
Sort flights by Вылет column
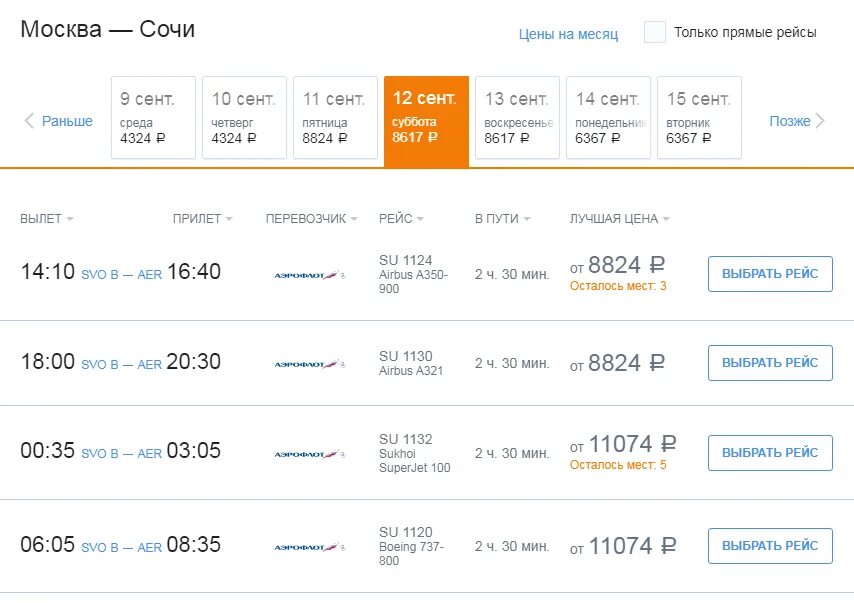pos(46,219)
